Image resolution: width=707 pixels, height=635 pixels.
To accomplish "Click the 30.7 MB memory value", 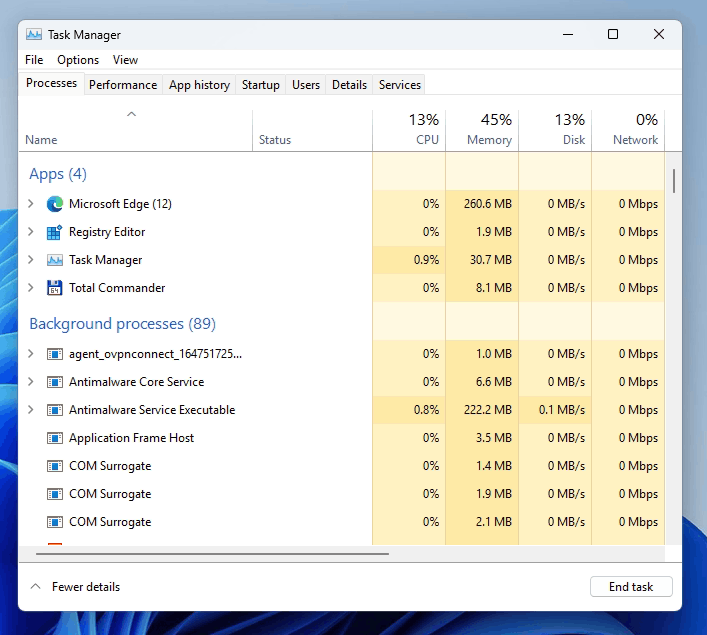I will 491,260.
